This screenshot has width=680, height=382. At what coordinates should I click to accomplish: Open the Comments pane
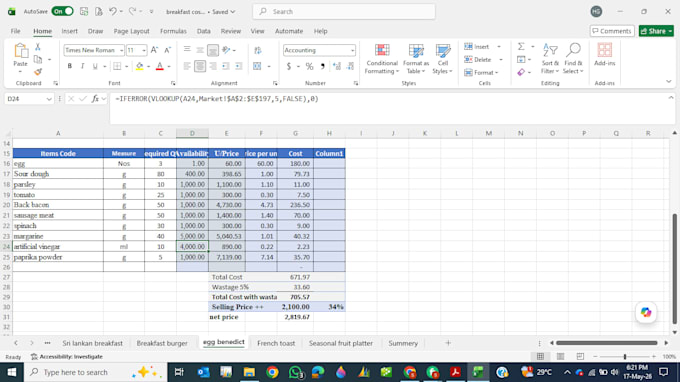[x=612, y=31]
